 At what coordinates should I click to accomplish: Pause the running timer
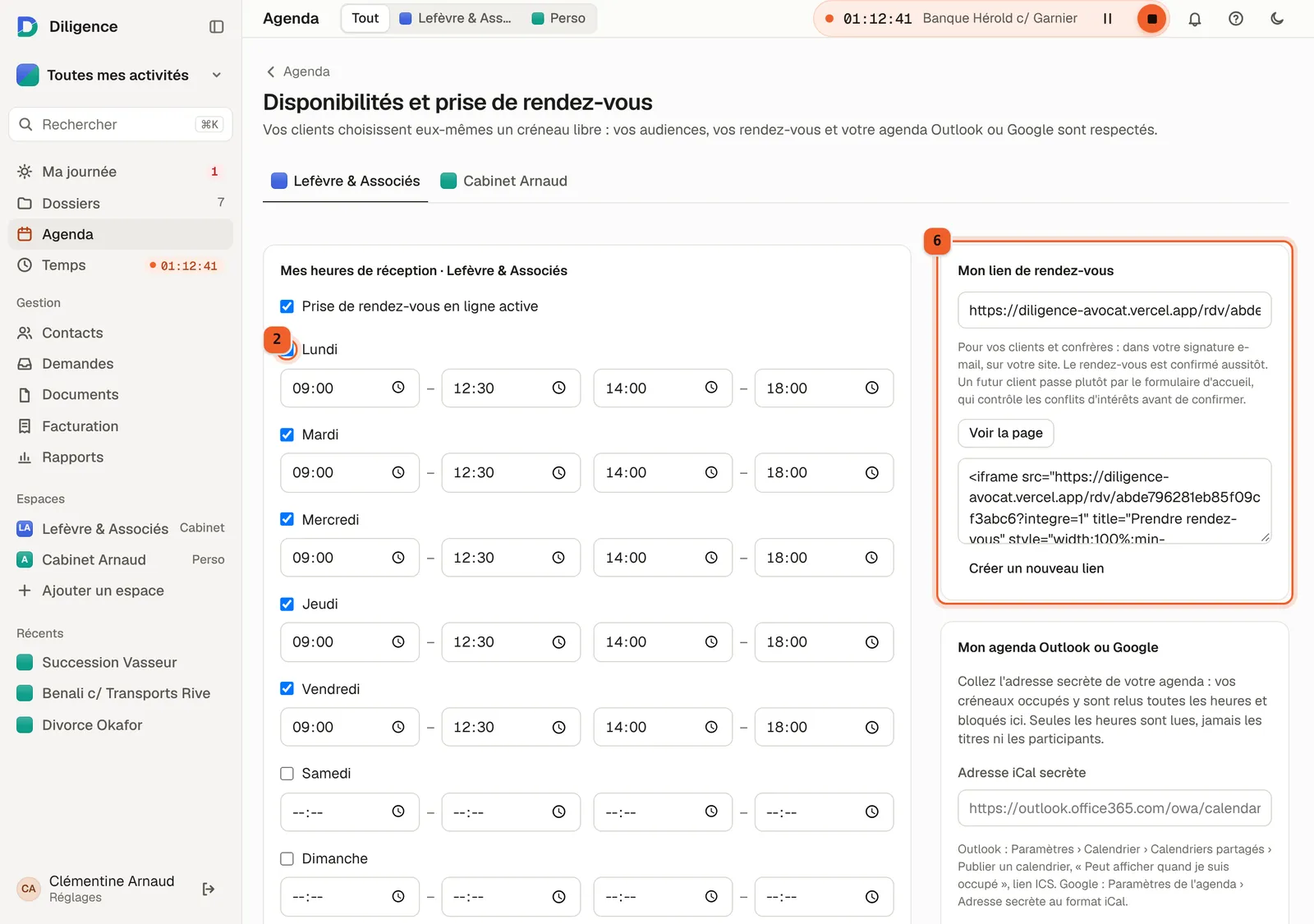tap(1107, 19)
